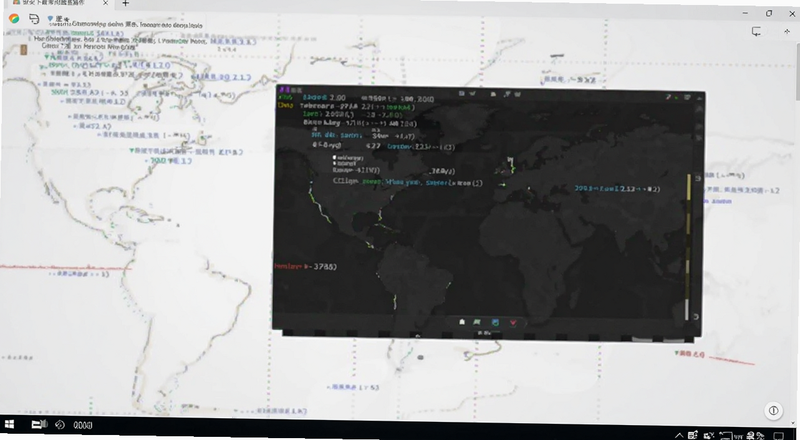Show hidden system tray icons with the chevron
The image size is (800, 440).
tap(679, 436)
